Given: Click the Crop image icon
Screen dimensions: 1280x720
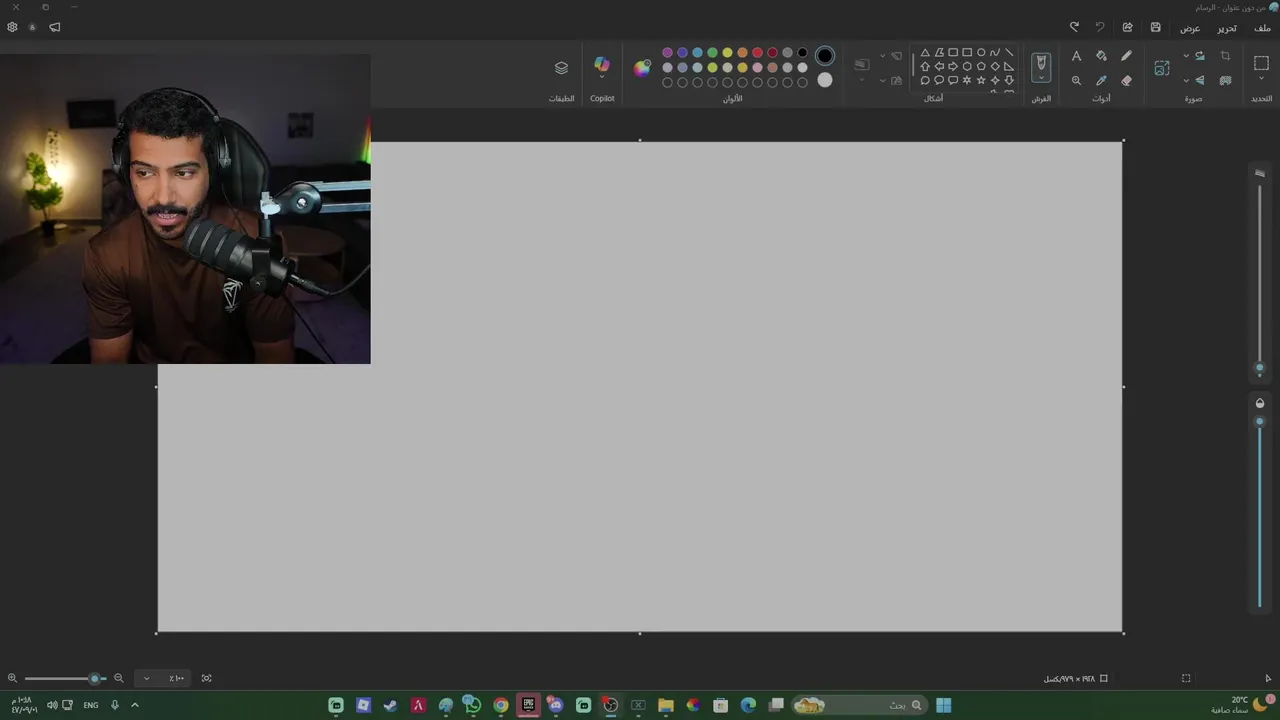Looking at the screenshot, I should 1225,56.
